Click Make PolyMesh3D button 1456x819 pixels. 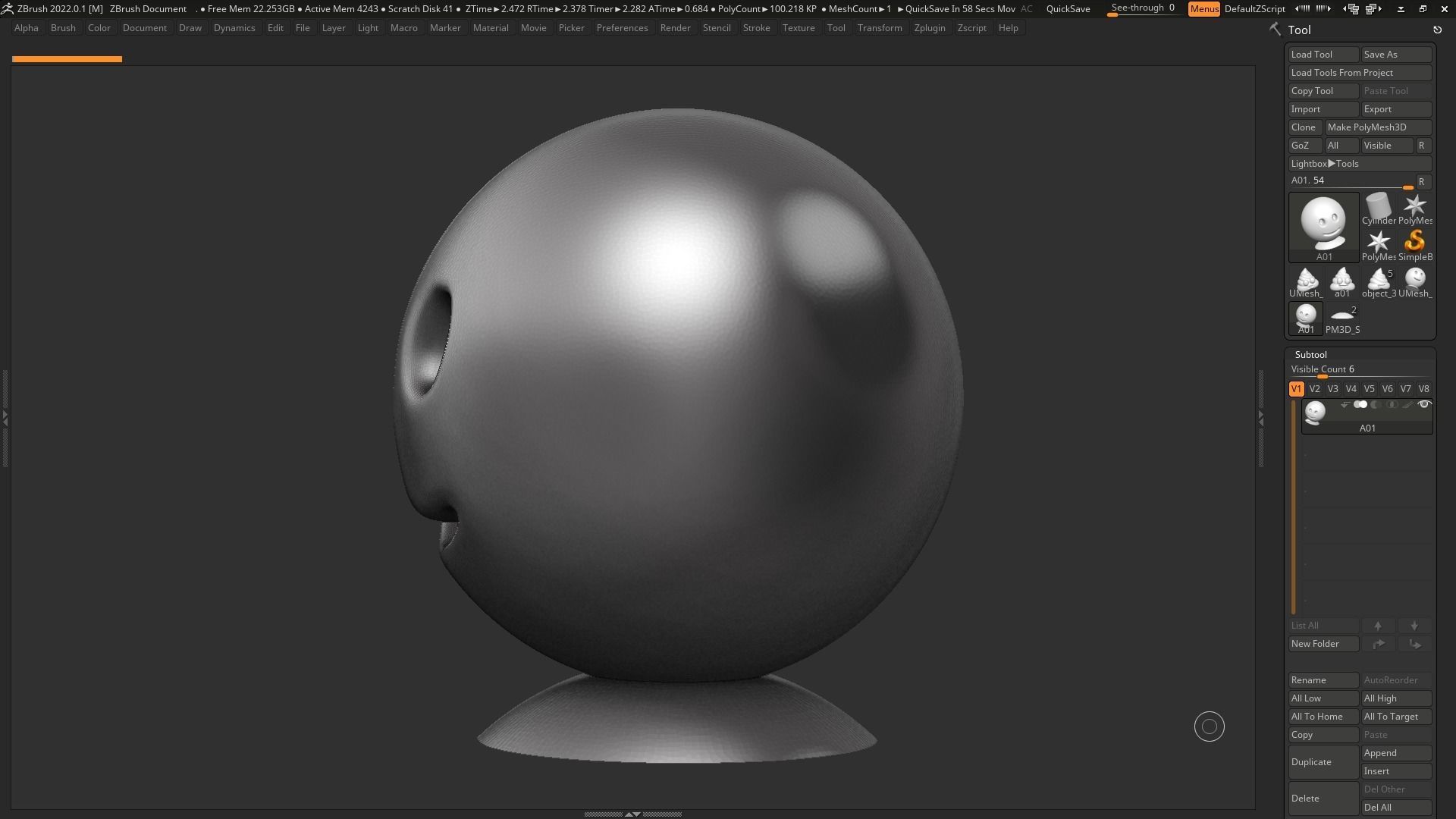pyautogui.click(x=1378, y=127)
